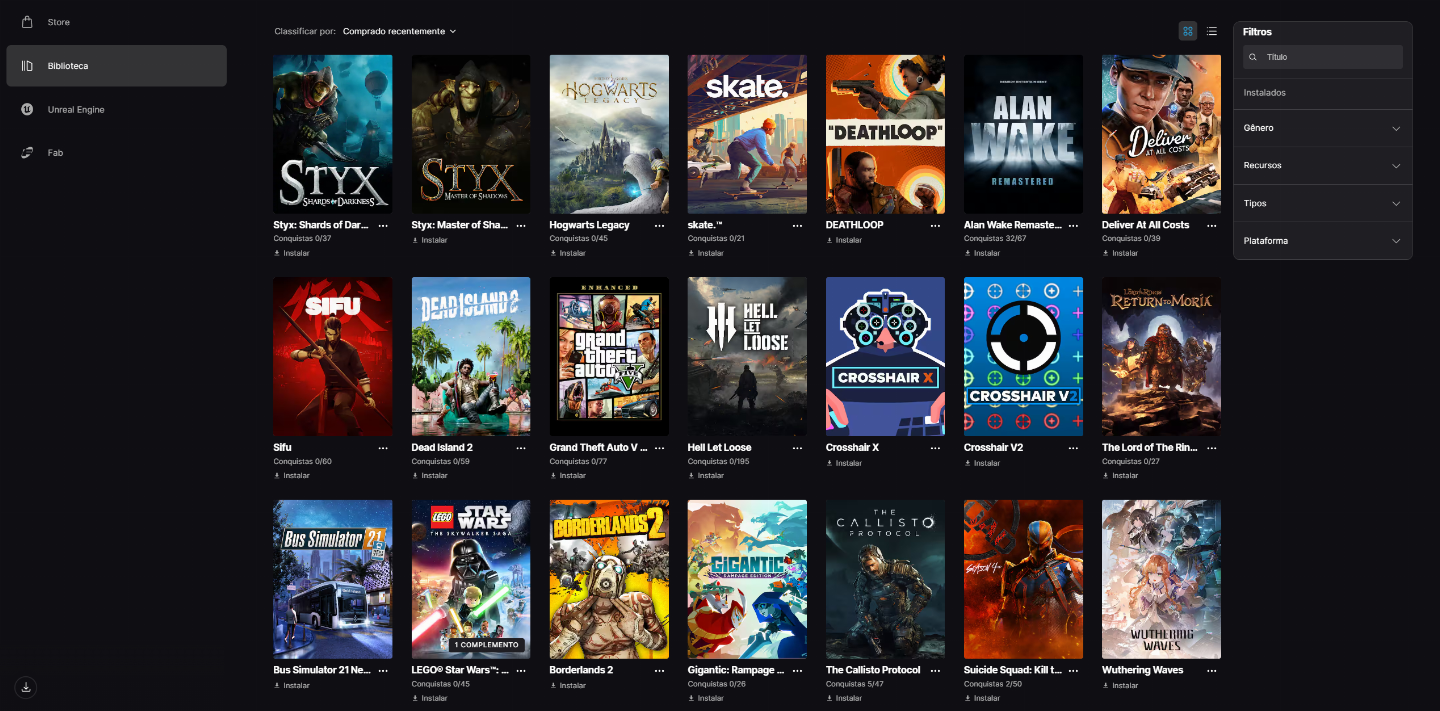Click the Hell Let Loose cover art
This screenshot has width=1440, height=711.
tap(747, 357)
